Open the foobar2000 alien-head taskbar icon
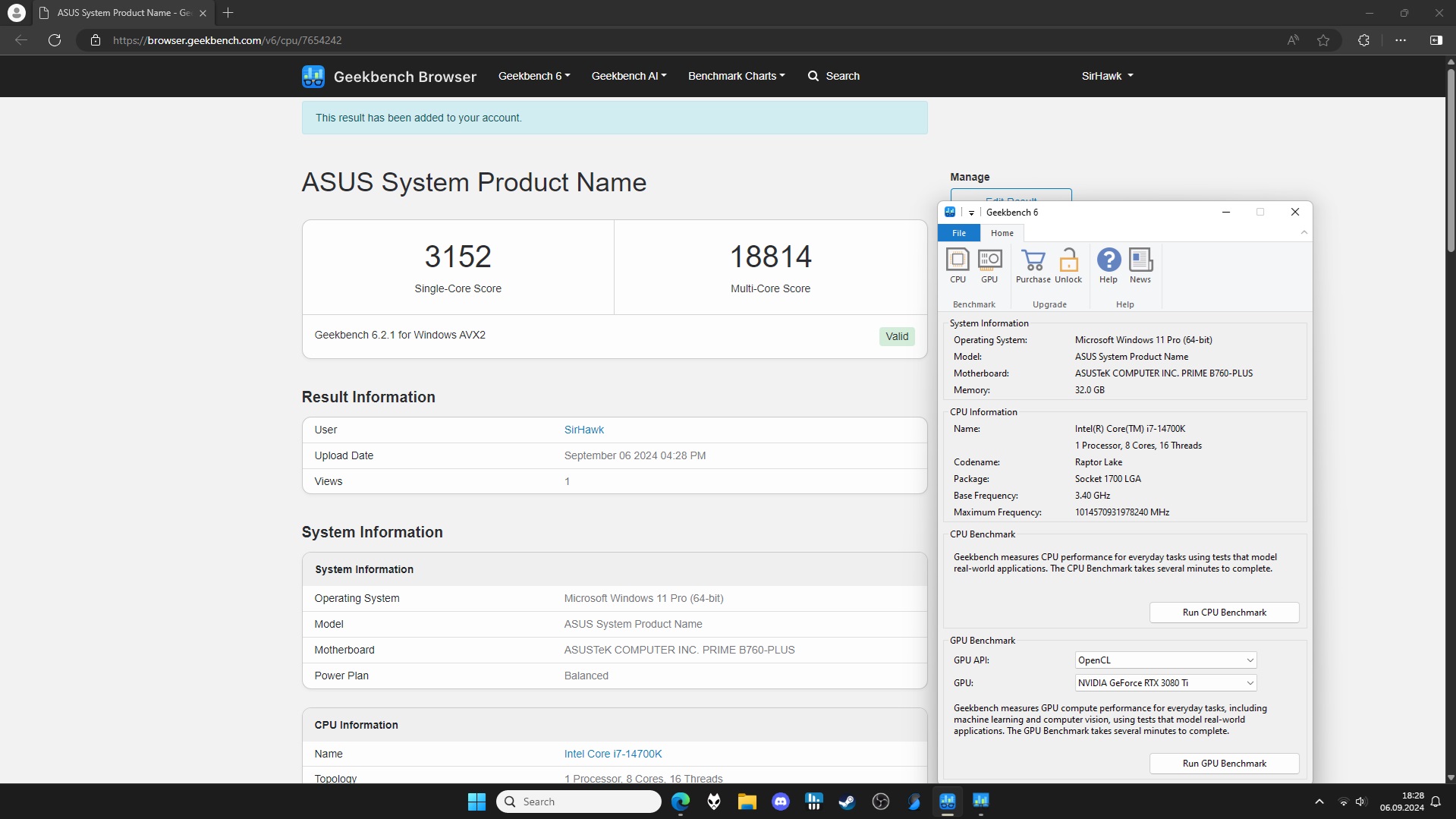 click(x=714, y=802)
